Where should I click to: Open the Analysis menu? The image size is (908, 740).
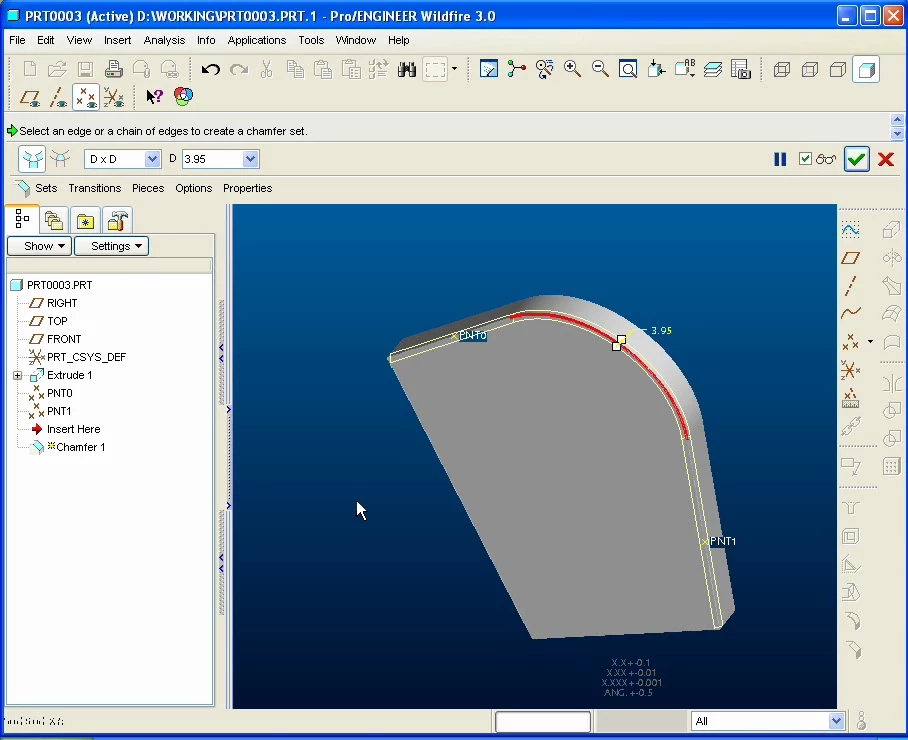pos(164,40)
